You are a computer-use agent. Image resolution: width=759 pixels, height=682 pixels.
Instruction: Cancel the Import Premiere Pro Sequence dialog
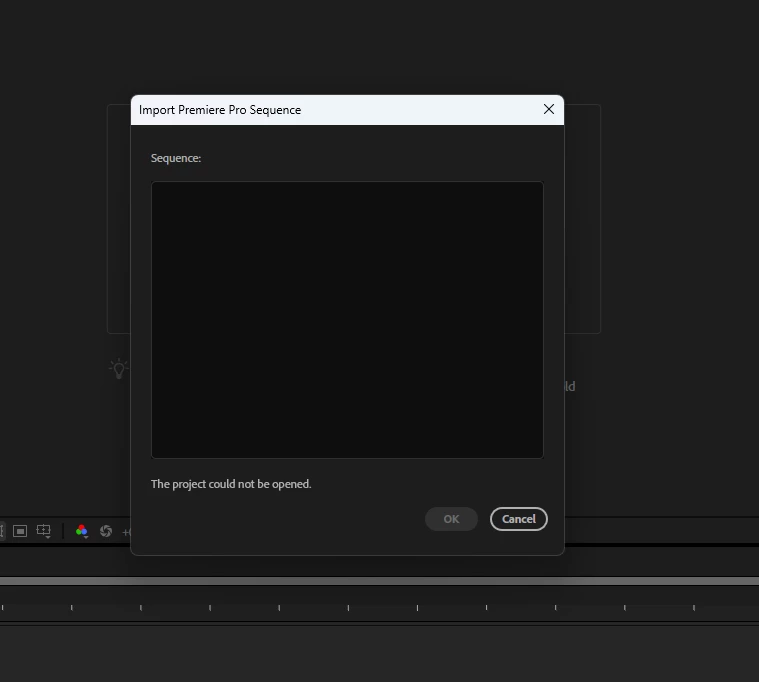(x=518, y=519)
